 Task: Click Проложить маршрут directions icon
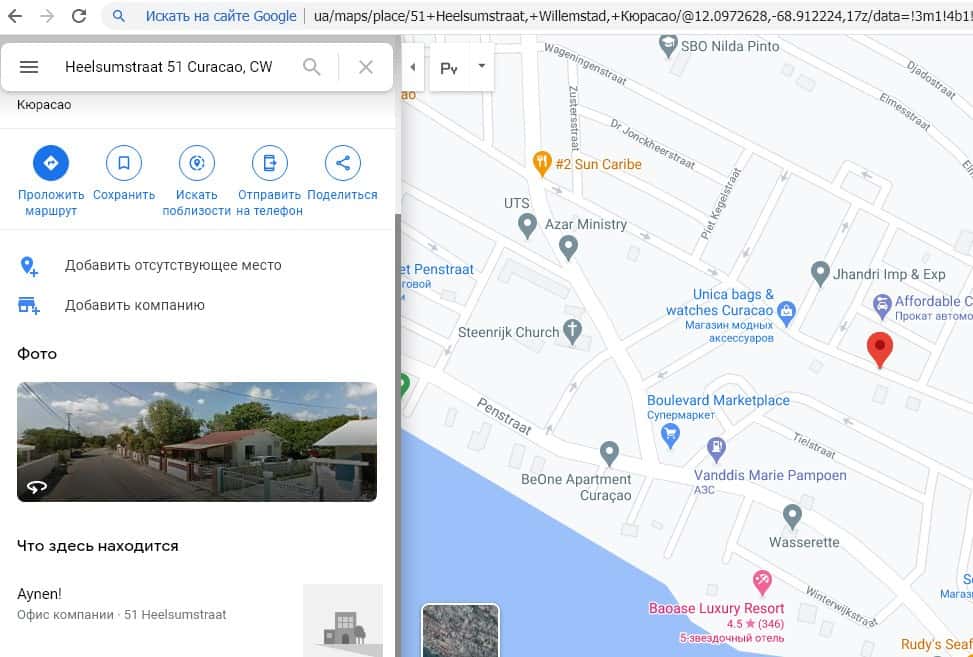tap(51, 163)
